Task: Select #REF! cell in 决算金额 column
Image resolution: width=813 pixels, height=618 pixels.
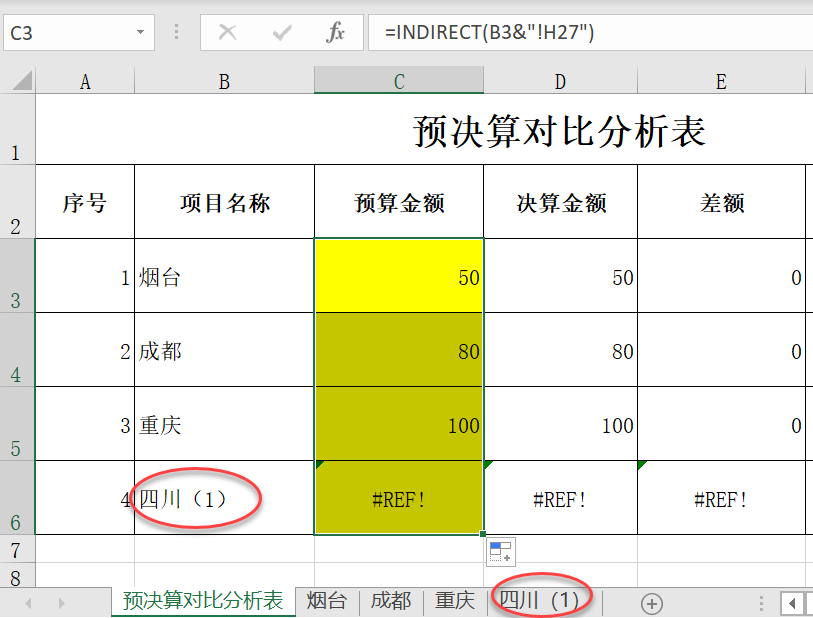Action: pos(560,498)
